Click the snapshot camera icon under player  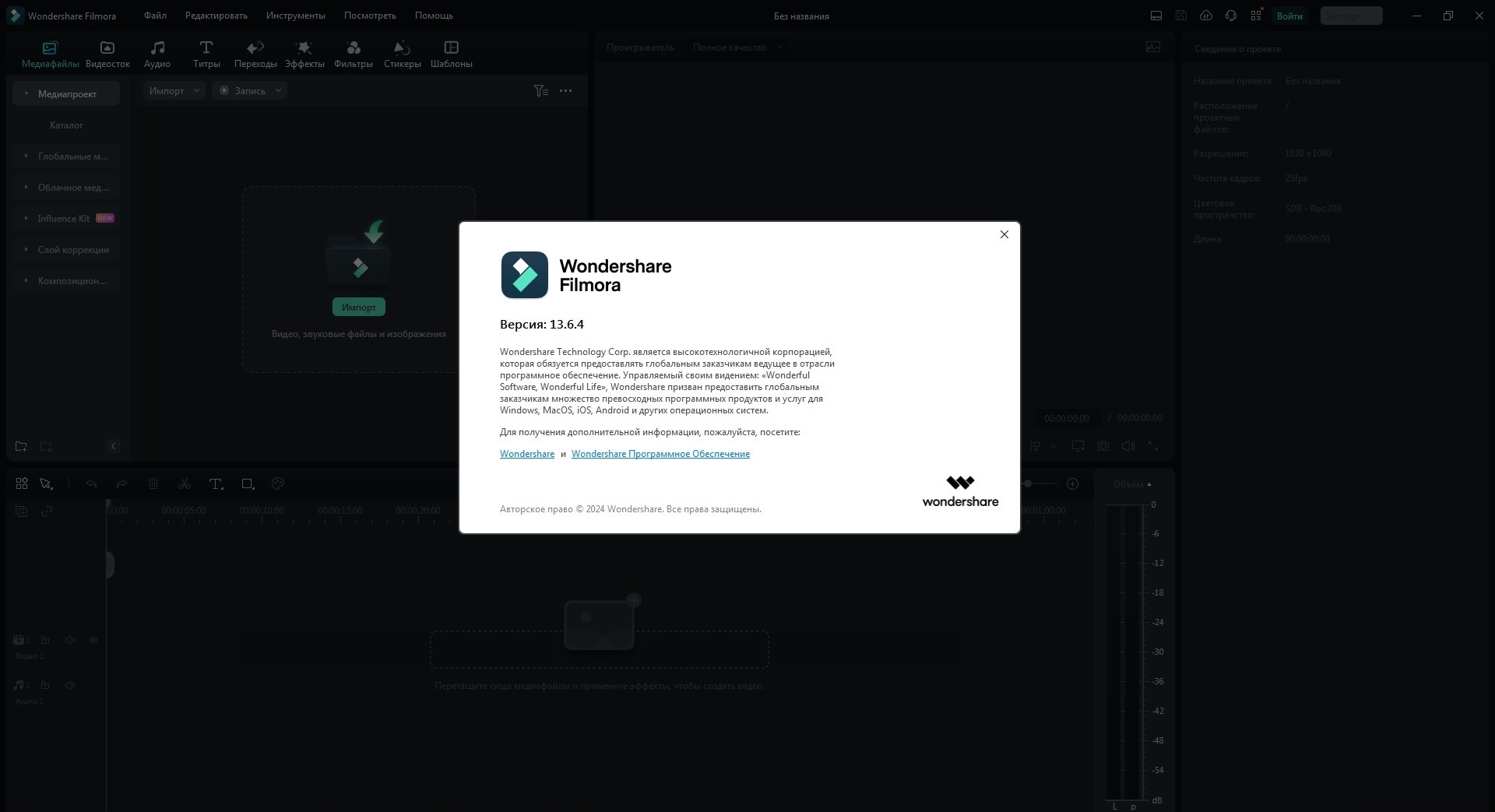coord(1103,446)
